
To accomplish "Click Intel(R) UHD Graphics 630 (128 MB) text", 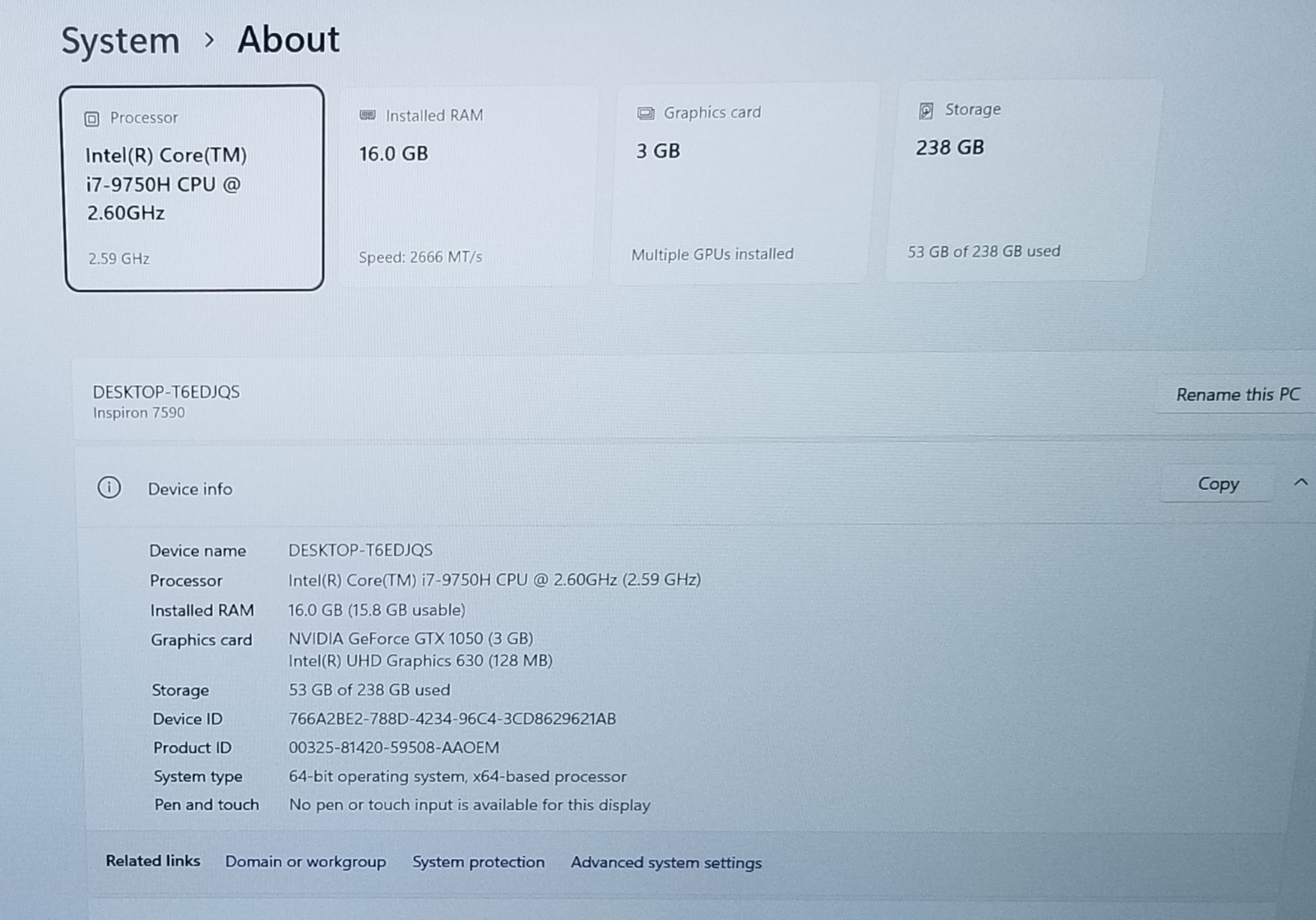I will tap(420, 660).
